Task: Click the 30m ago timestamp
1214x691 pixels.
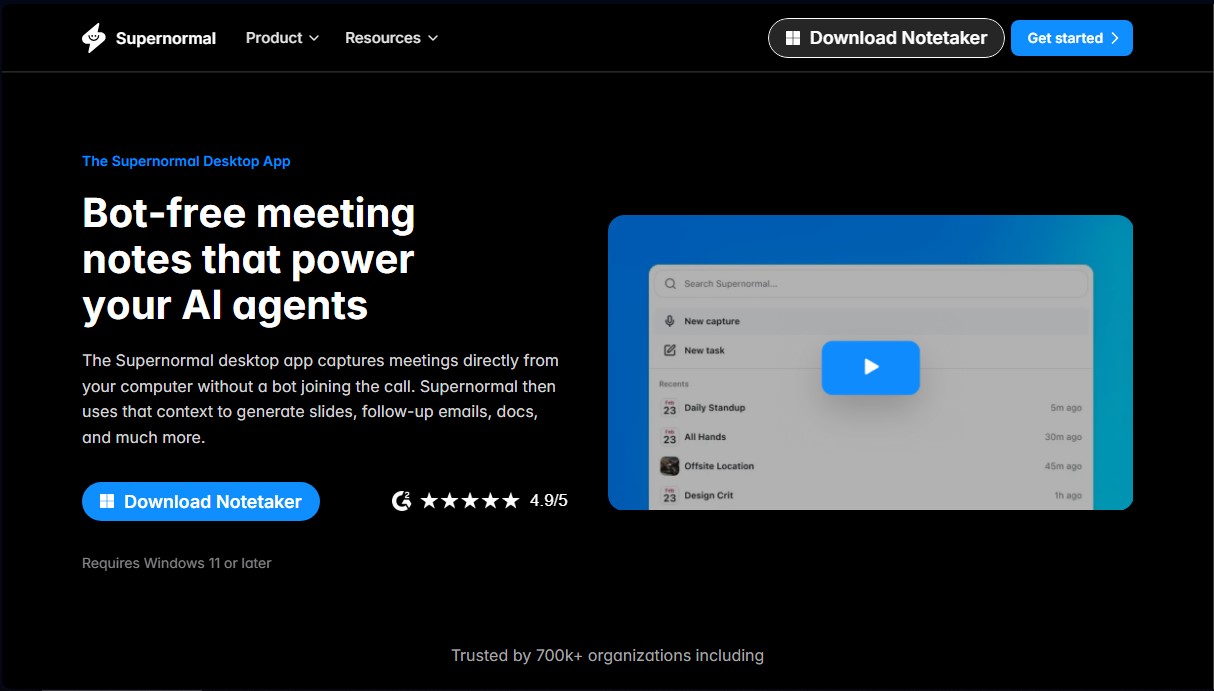Action: click(1063, 437)
